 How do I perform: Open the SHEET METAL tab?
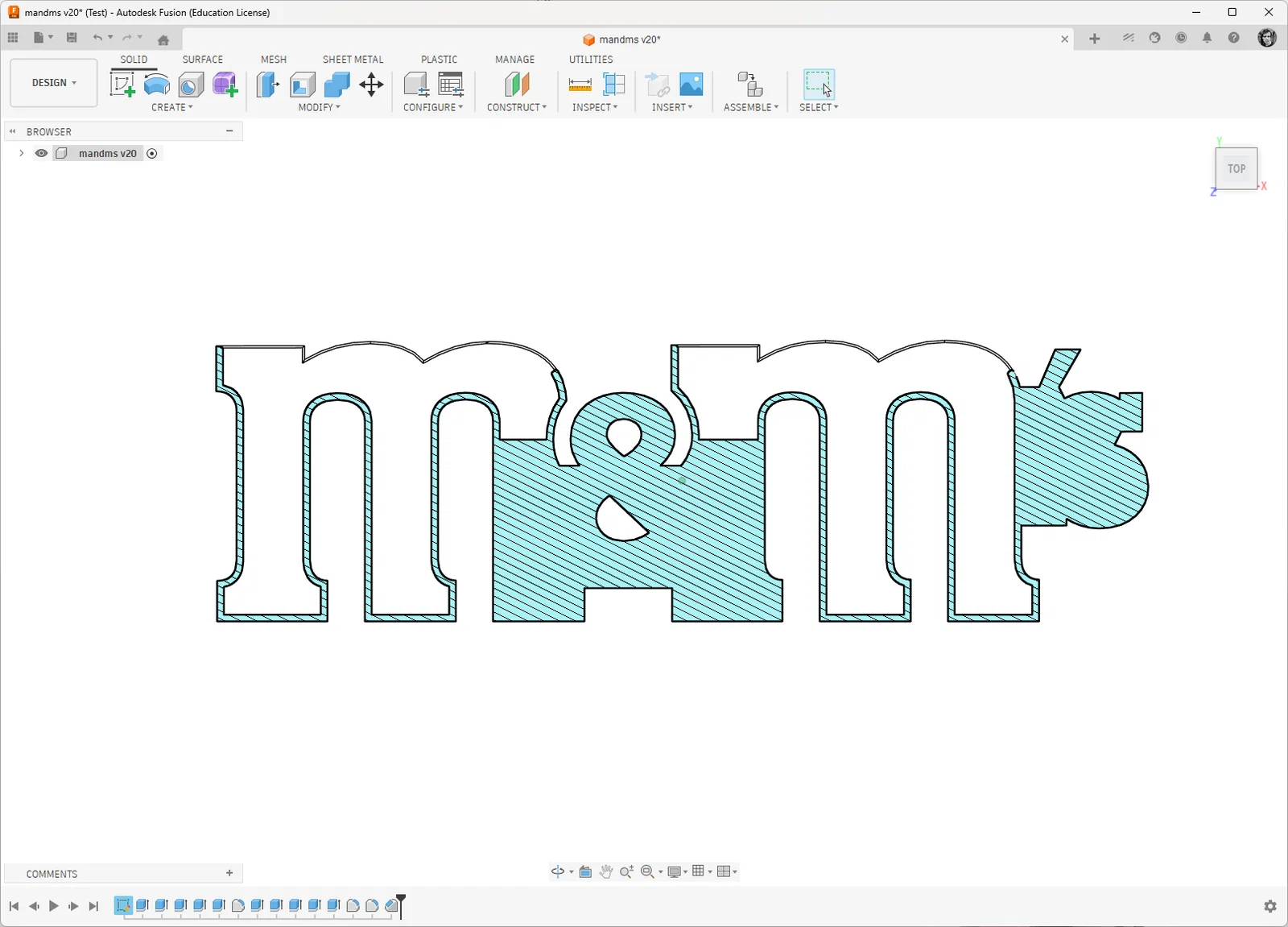coord(353,60)
